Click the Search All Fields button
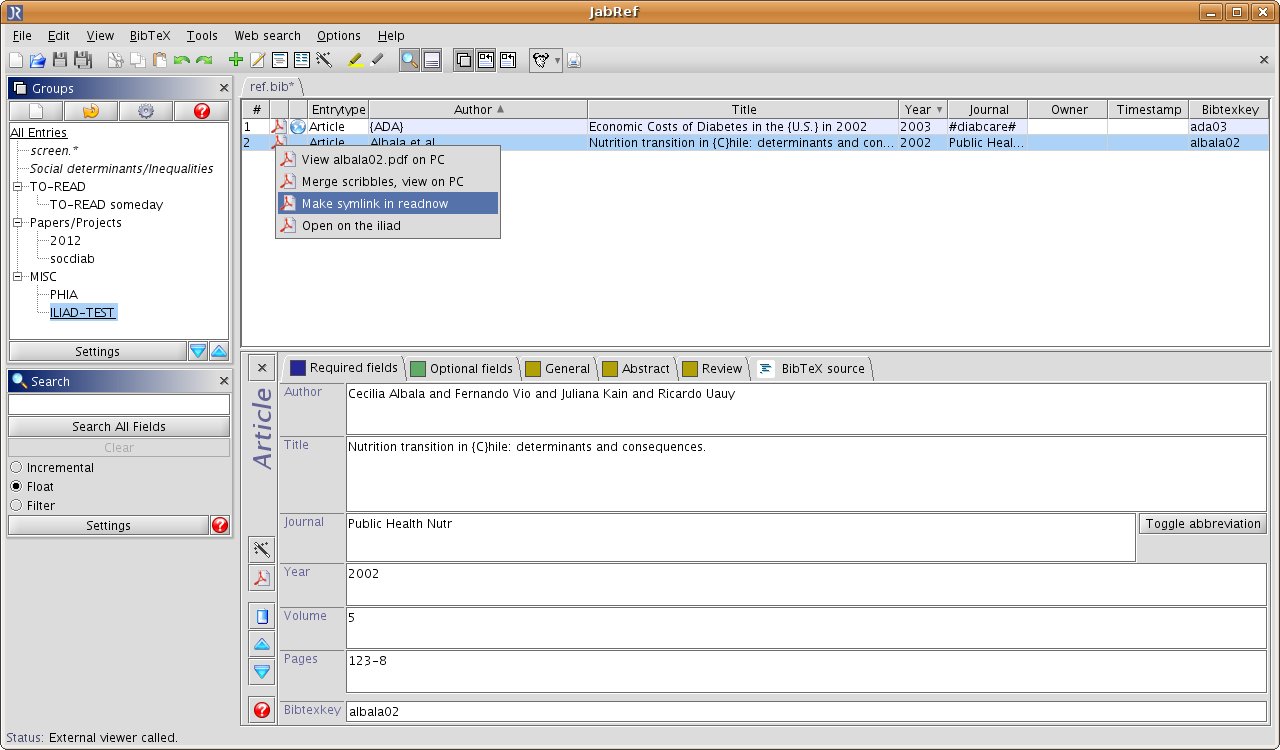Screen dimensions: 1280x750 [119, 427]
